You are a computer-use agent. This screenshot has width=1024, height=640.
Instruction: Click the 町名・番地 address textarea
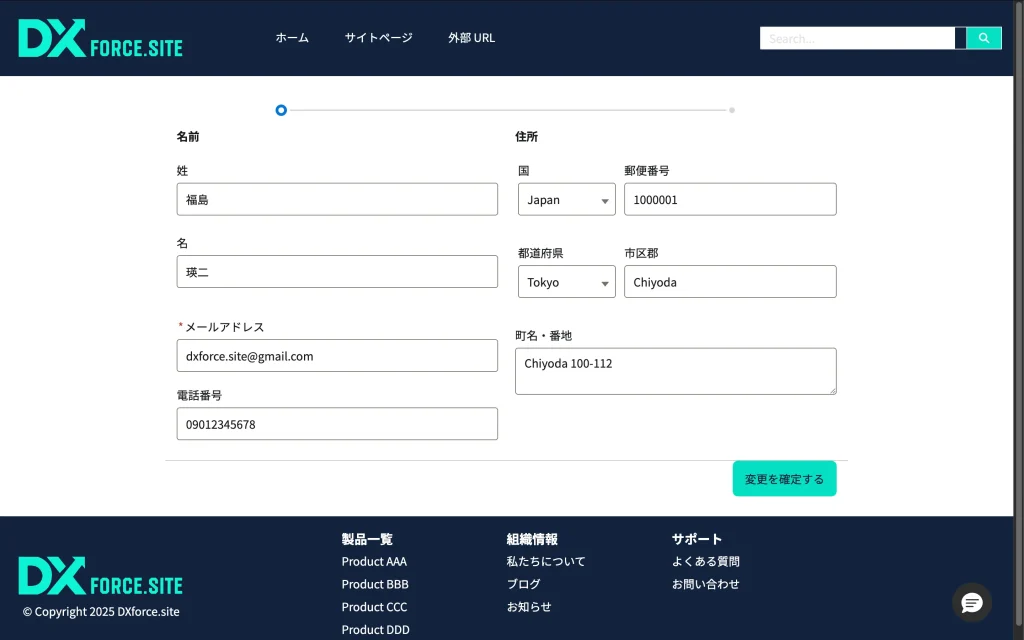pyautogui.click(x=675, y=371)
